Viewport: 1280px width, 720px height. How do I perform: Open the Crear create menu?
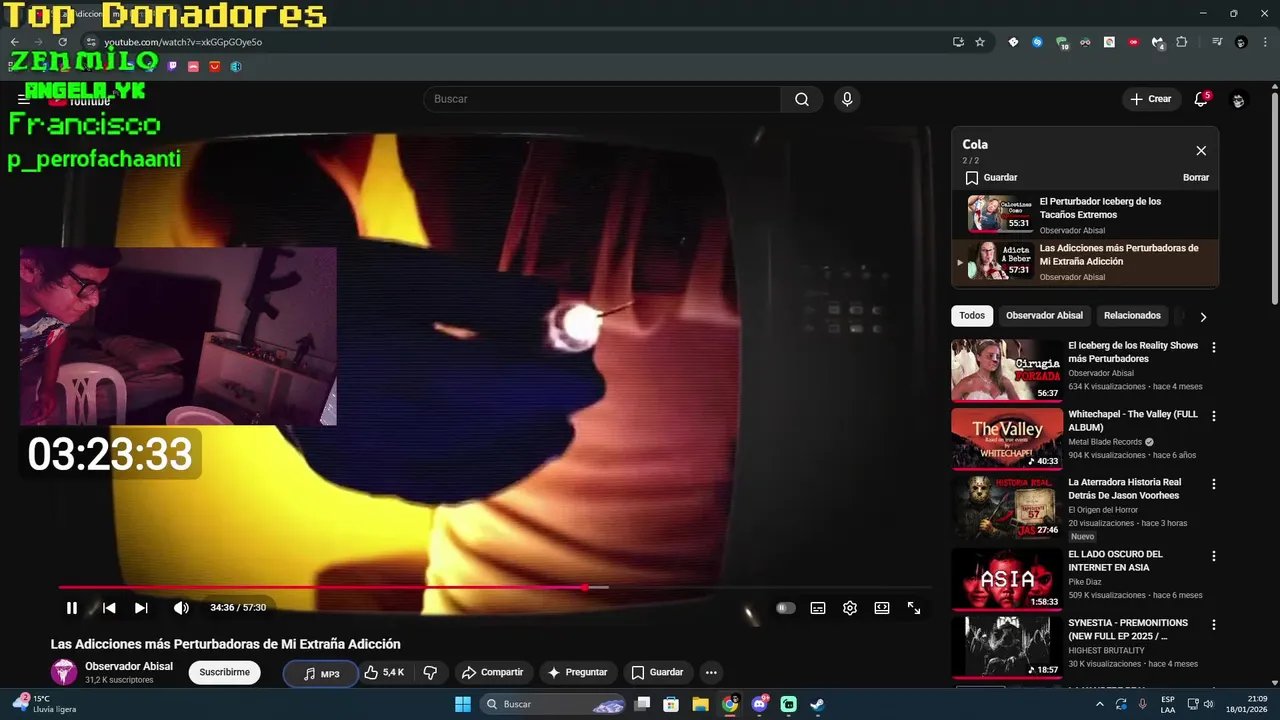coord(1151,99)
